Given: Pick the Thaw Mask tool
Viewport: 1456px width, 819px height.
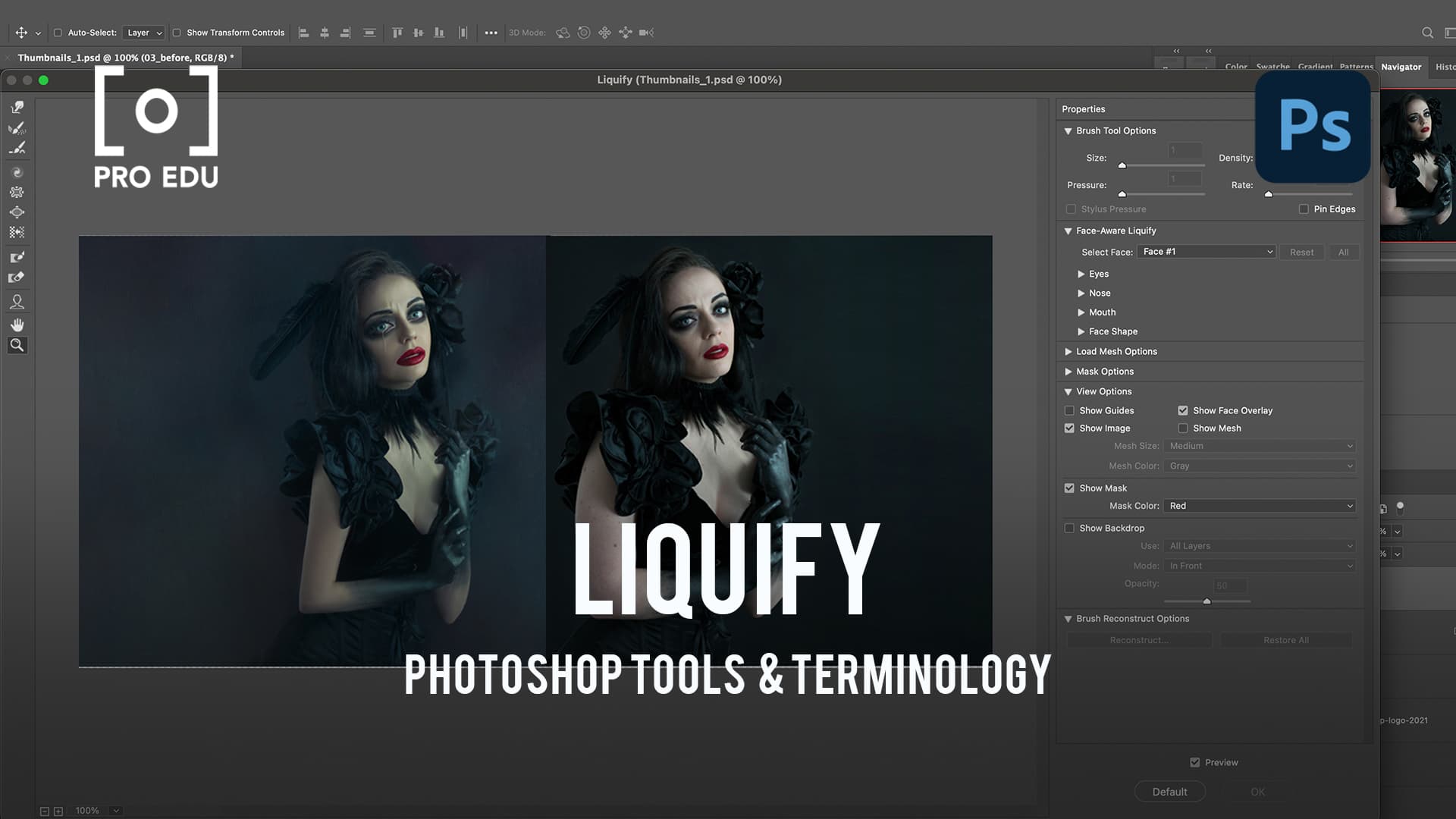Looking at the screenshot, I should click(x=17, y=277).
